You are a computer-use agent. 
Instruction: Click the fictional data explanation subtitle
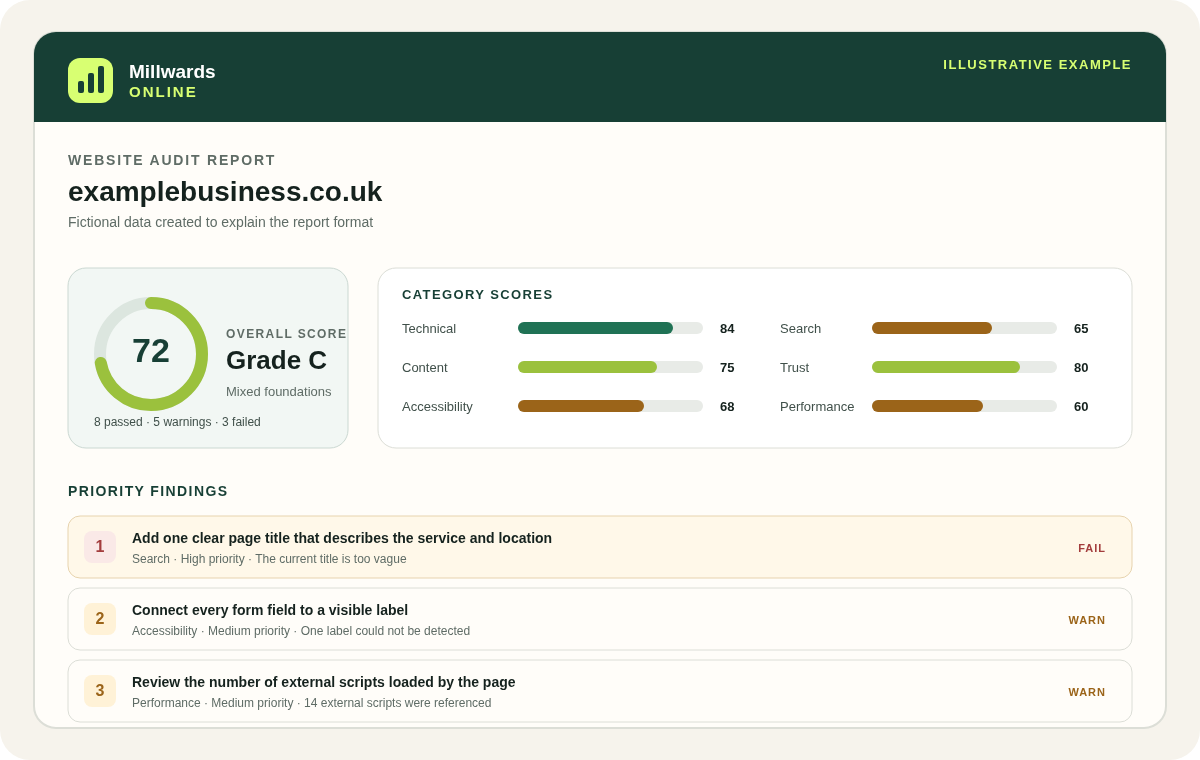tap(220, 222)
